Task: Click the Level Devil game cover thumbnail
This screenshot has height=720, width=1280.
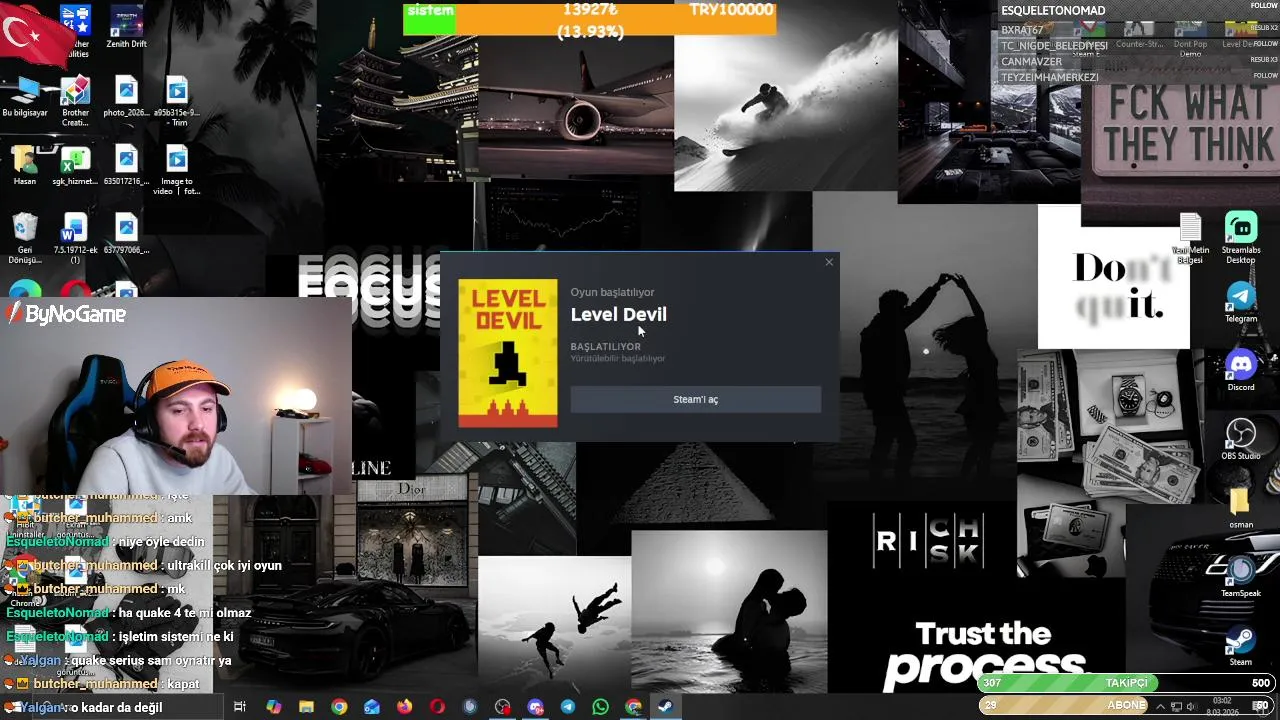Action: pyautogui.click(x=508, y=353)
